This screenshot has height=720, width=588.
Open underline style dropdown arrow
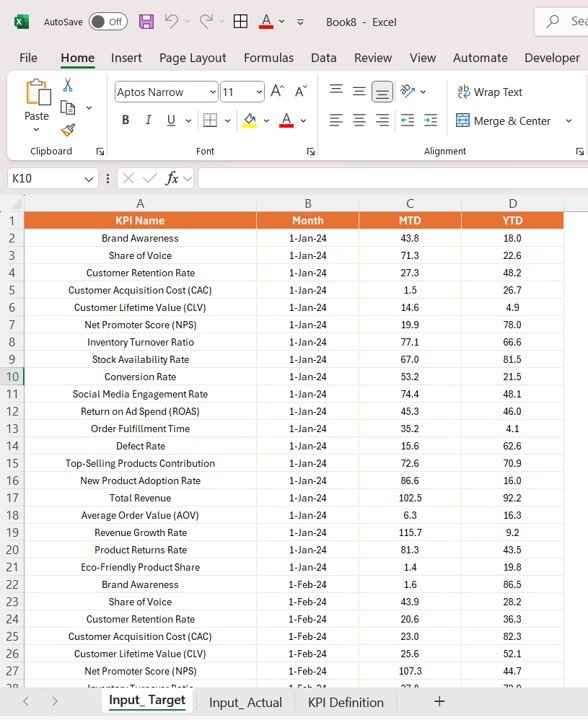[x=188, y=120]
